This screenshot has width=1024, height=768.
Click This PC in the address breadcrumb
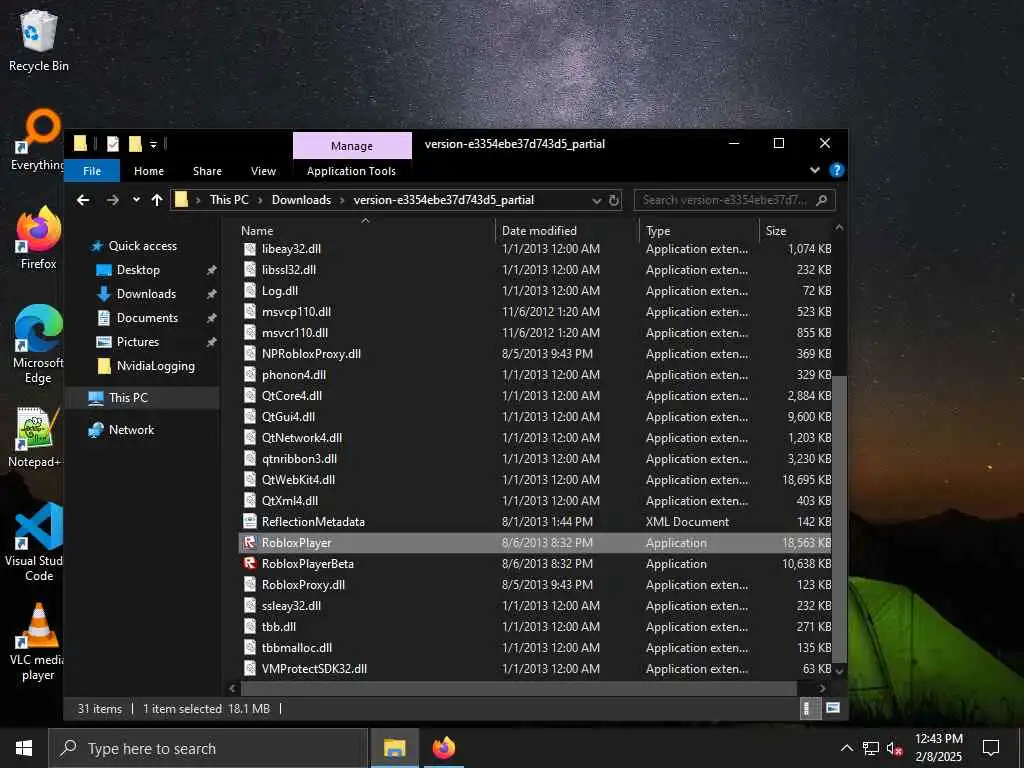pyautogui.click(x=229, y=200)
